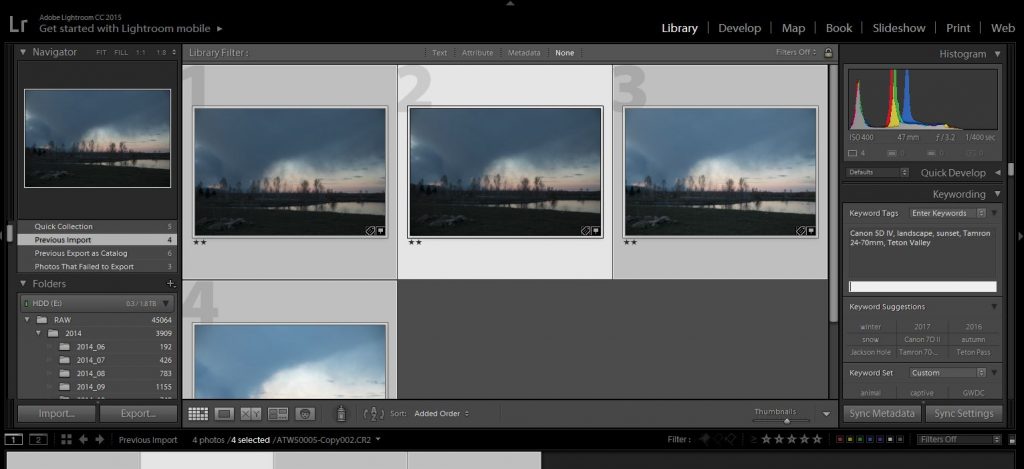Filter by first star rating

tap(767, 440)
